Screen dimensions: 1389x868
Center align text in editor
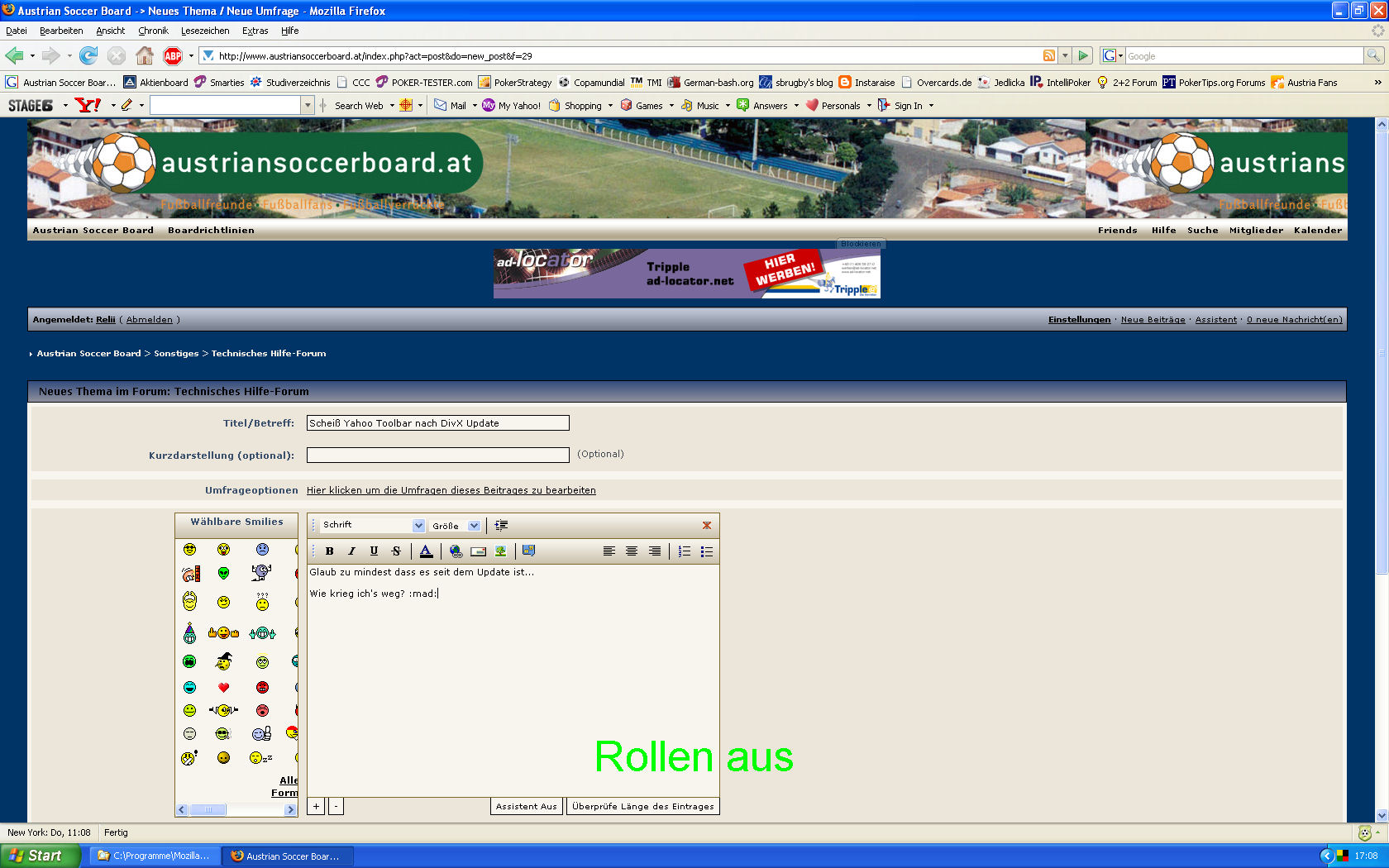(632, 551)
